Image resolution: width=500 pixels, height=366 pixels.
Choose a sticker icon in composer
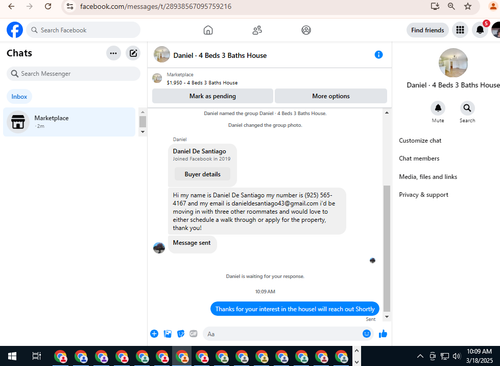pyautogui.click(x=181, y=334)
